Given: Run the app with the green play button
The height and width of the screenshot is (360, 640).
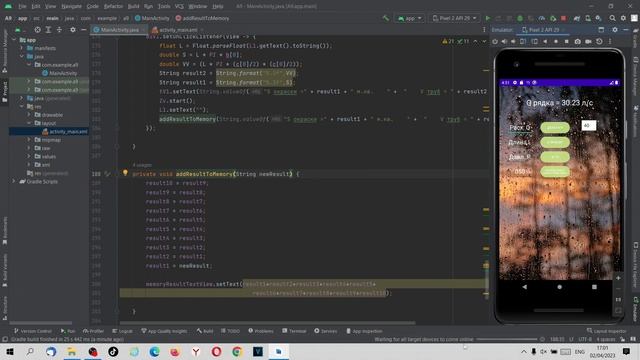Looking at the screenshot, I should (487, 18).
